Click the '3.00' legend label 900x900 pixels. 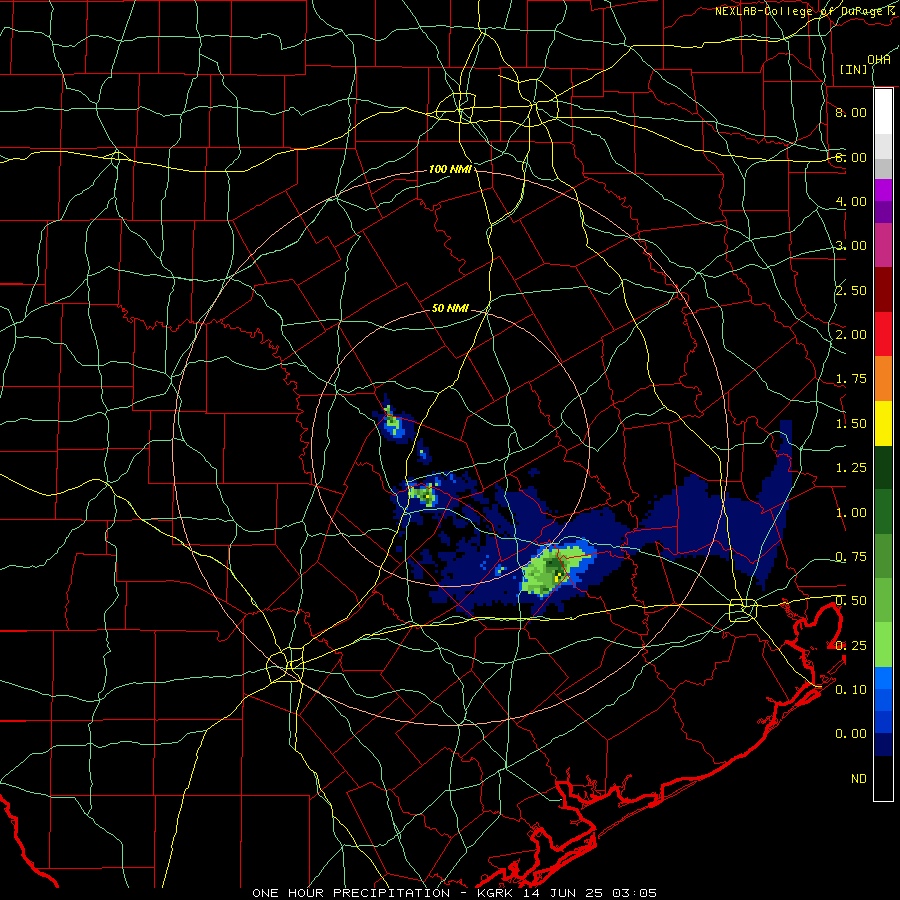[851, 246]
